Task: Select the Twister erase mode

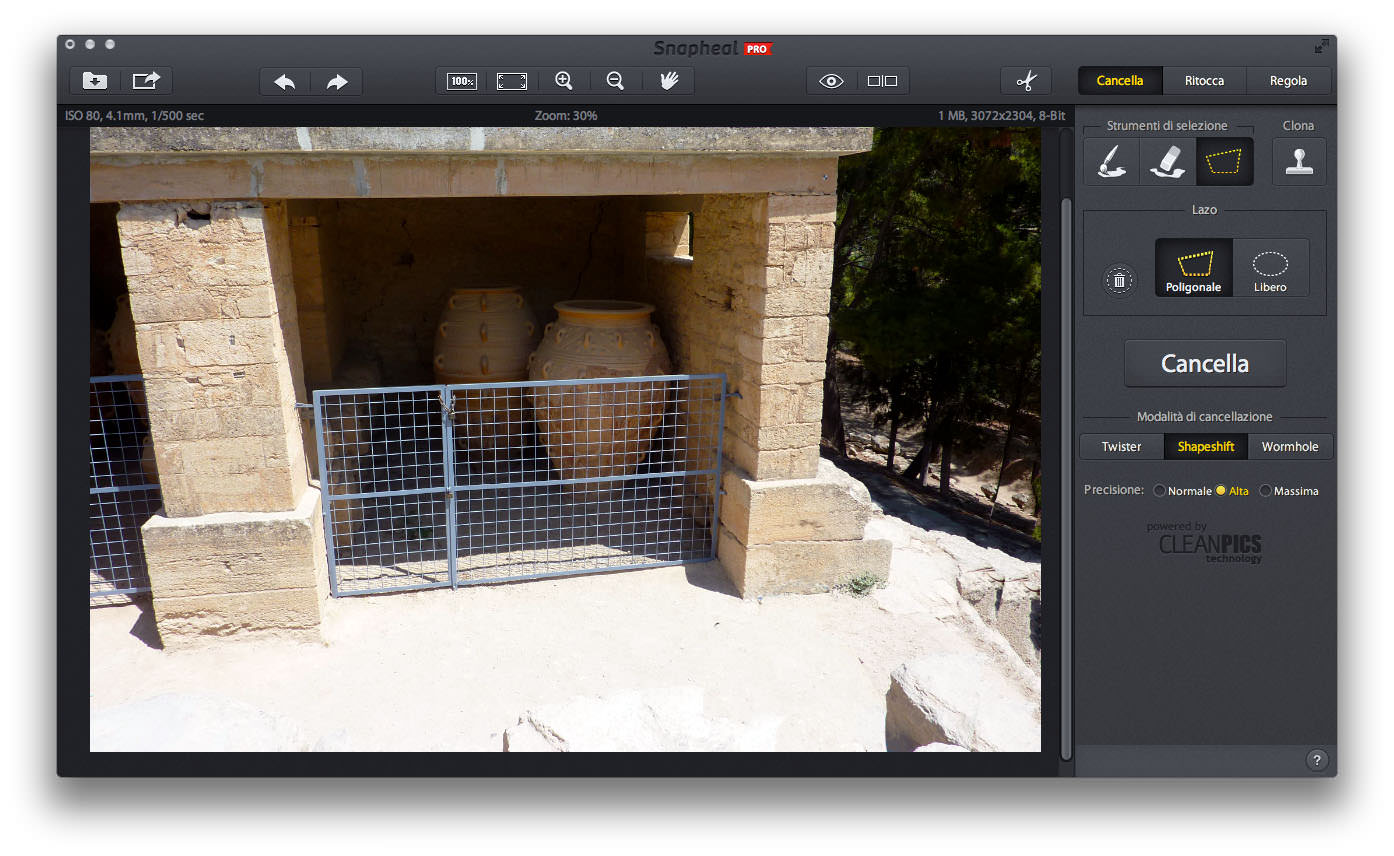Action: [1121, 447]
